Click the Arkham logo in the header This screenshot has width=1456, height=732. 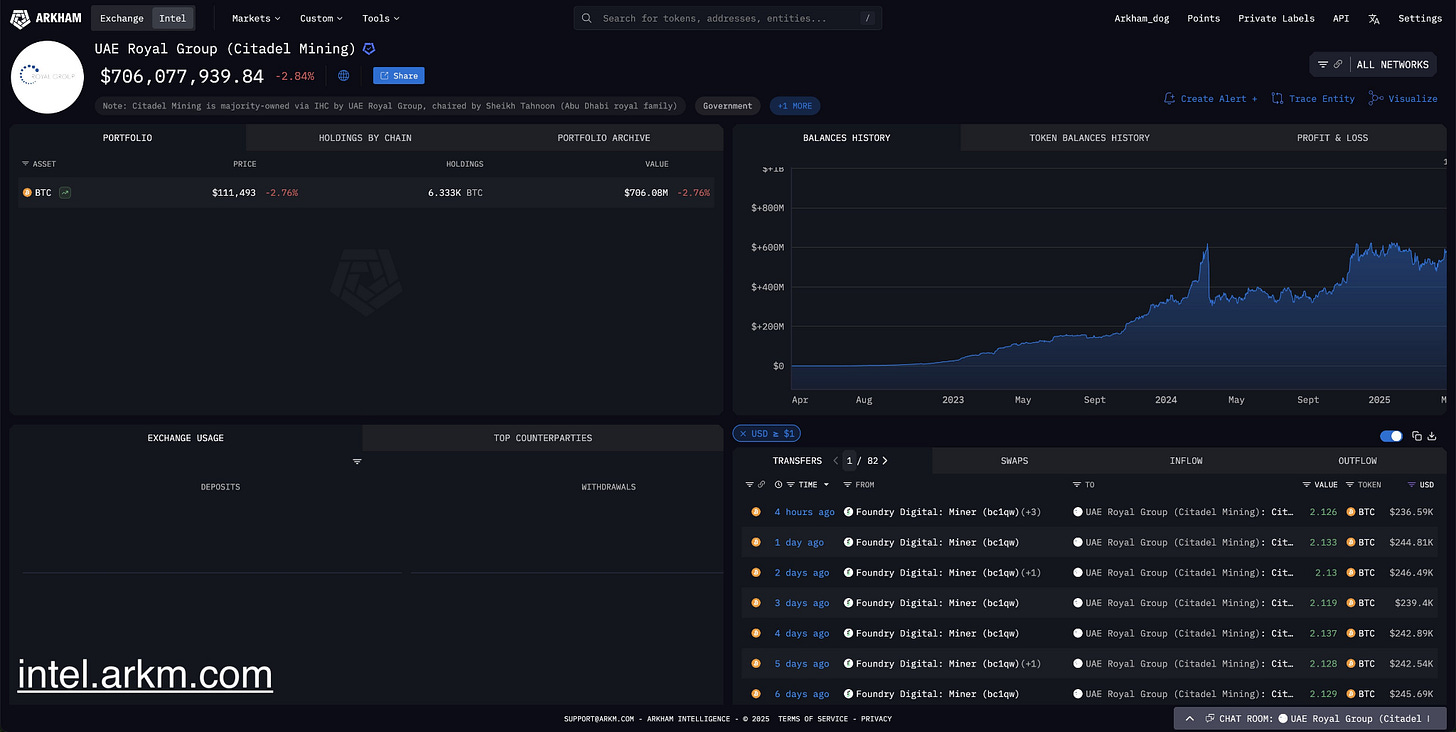point(46,18)
